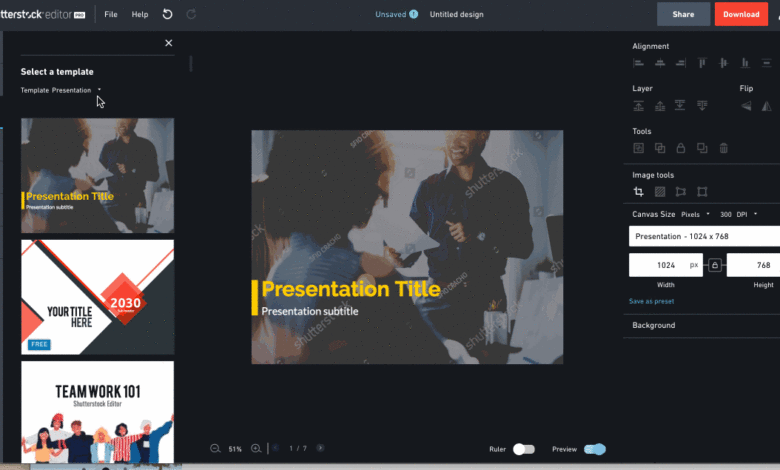The image size is (780, 470).
Task: Select the Presentation Title text on canvas
Action: (351, 289)
